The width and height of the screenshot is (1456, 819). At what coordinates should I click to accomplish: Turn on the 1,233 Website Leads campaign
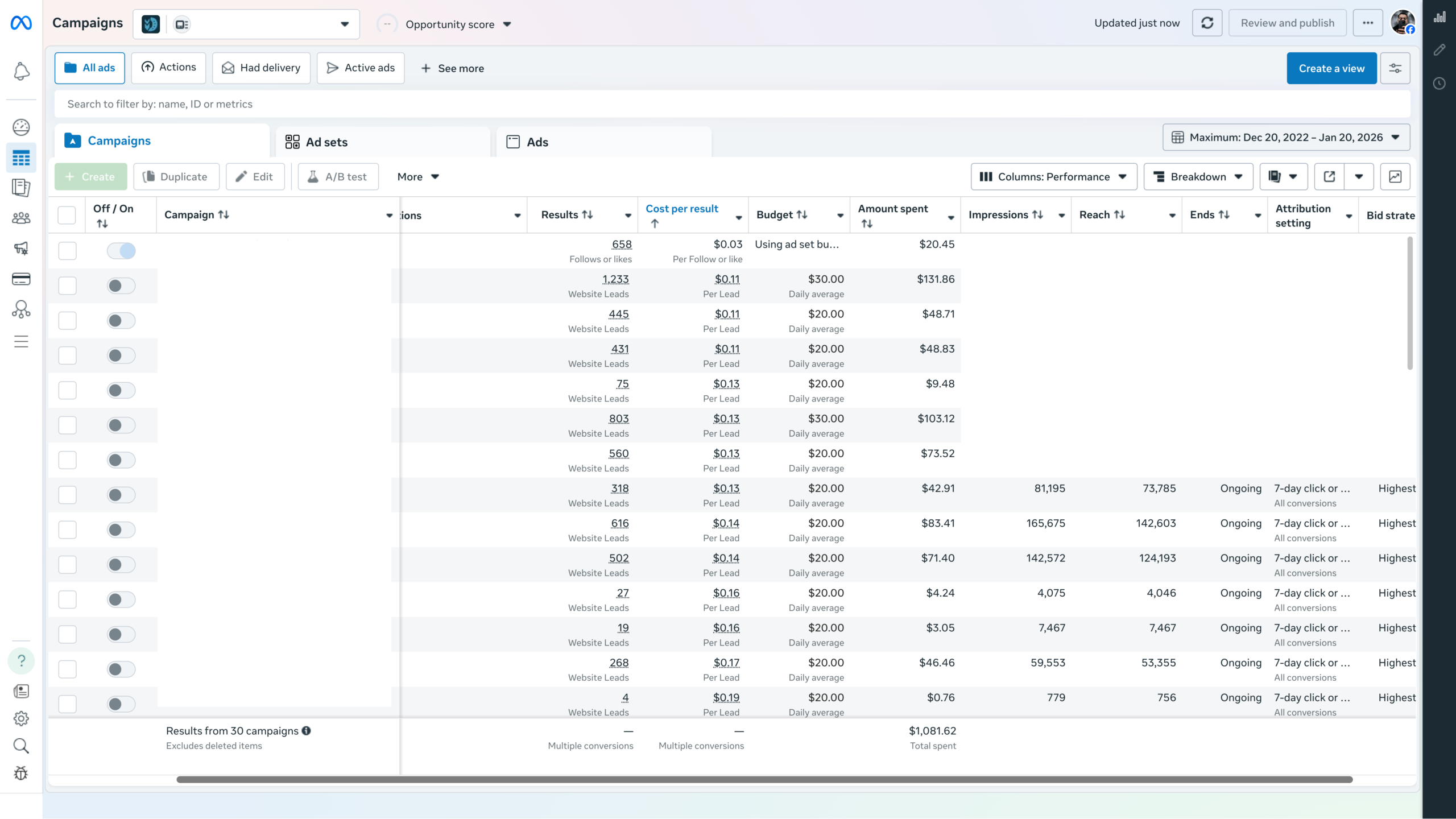[121, 286]
